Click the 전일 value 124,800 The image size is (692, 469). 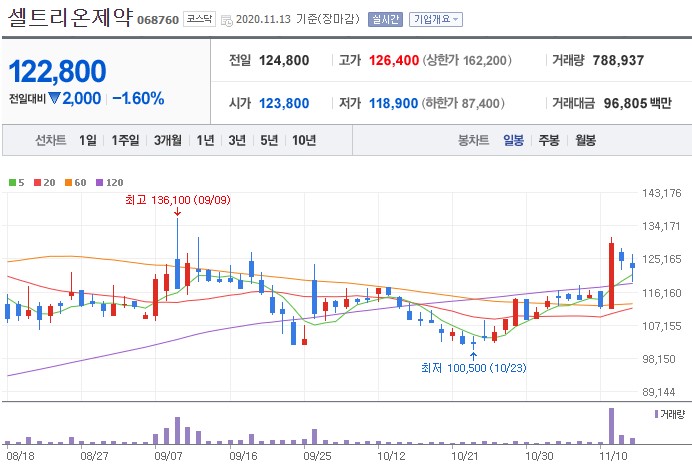(x=284, y=60)
